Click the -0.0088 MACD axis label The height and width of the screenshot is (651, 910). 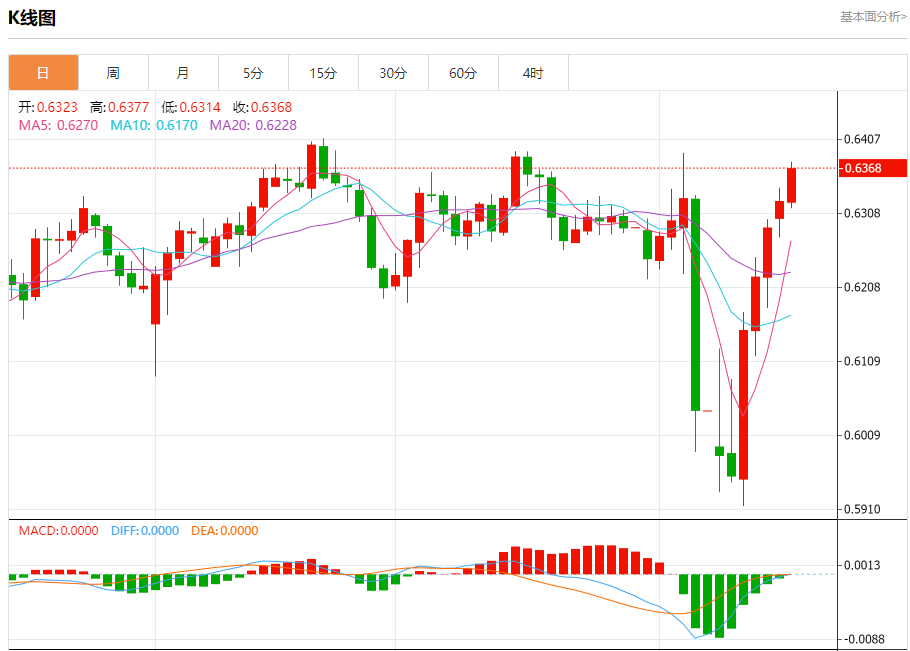[x=863, y=639]
